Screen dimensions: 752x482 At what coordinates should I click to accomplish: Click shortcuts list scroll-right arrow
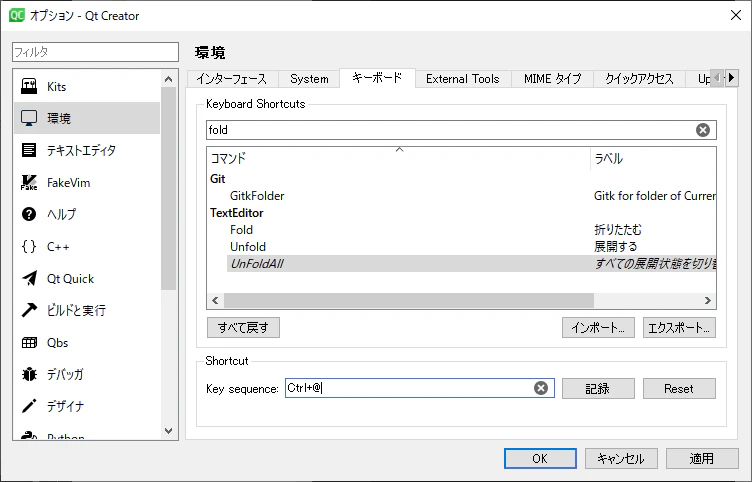[x=708, y=301]
